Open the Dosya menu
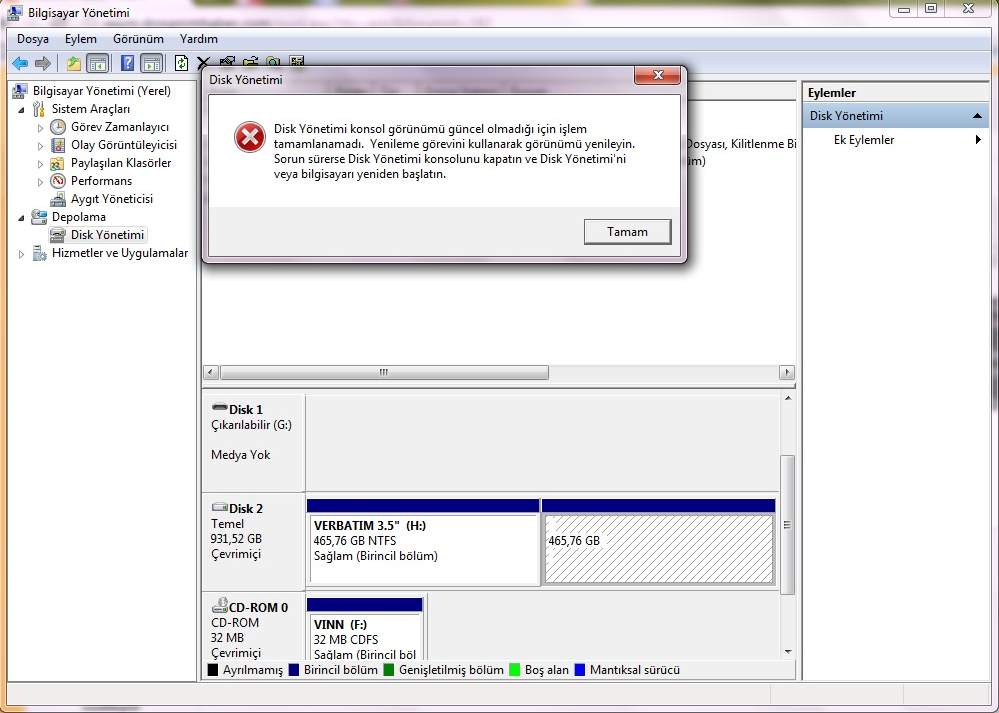Screen dimensions: 999x713 33,39
